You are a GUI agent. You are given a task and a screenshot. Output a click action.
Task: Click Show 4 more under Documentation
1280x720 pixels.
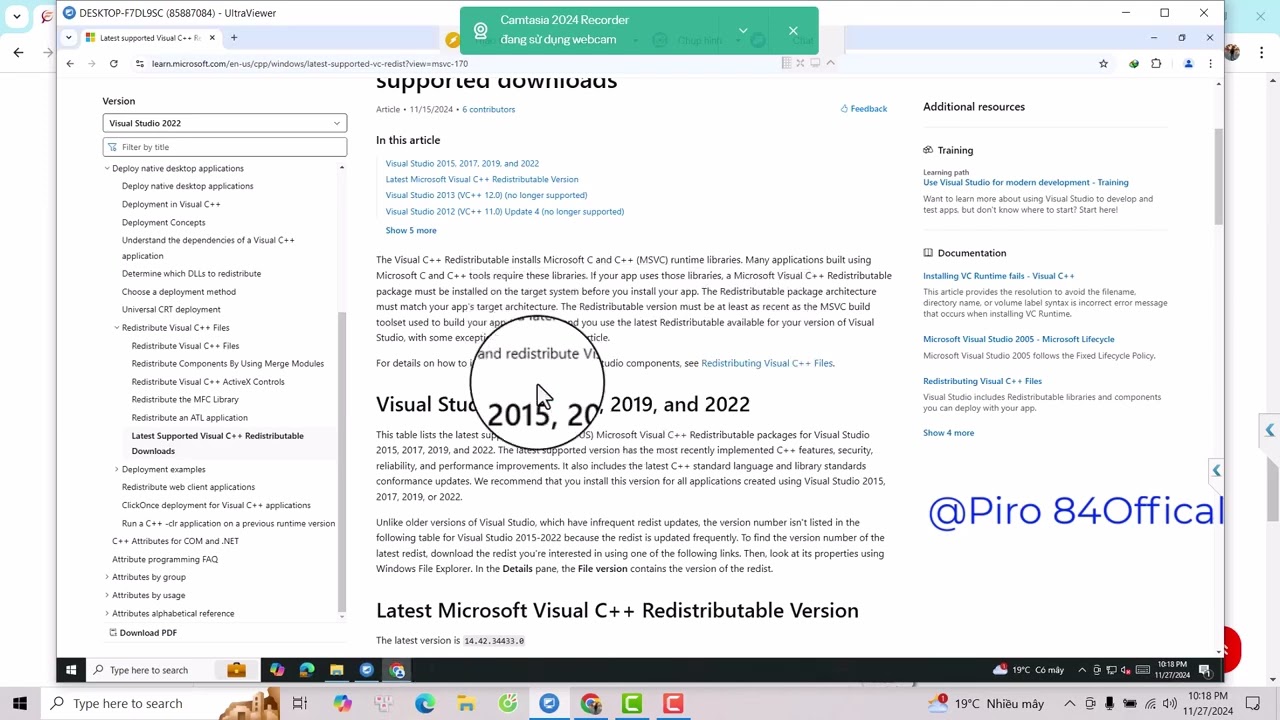[948, 433]
